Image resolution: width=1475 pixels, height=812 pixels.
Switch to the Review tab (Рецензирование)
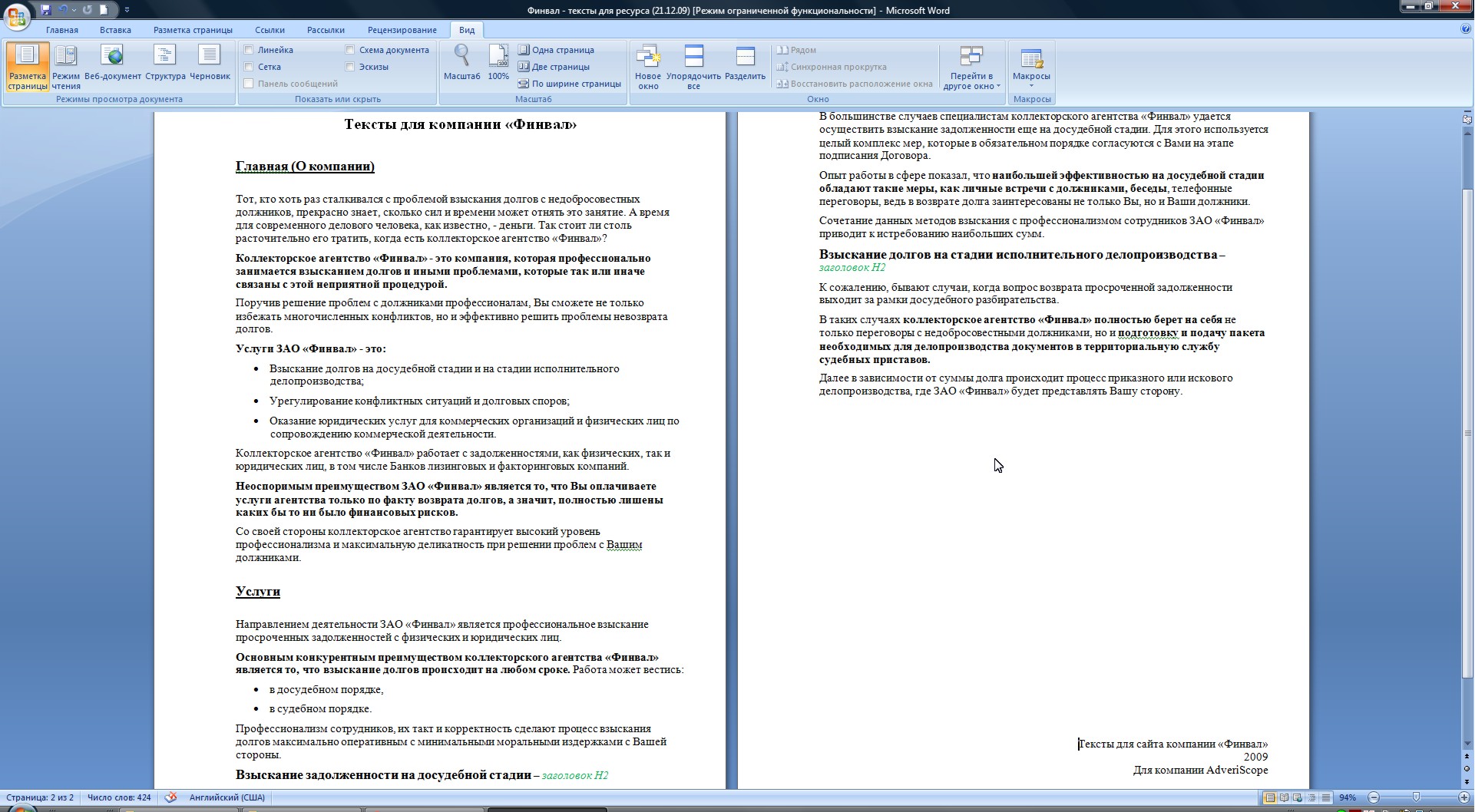(x=402, y=30)
